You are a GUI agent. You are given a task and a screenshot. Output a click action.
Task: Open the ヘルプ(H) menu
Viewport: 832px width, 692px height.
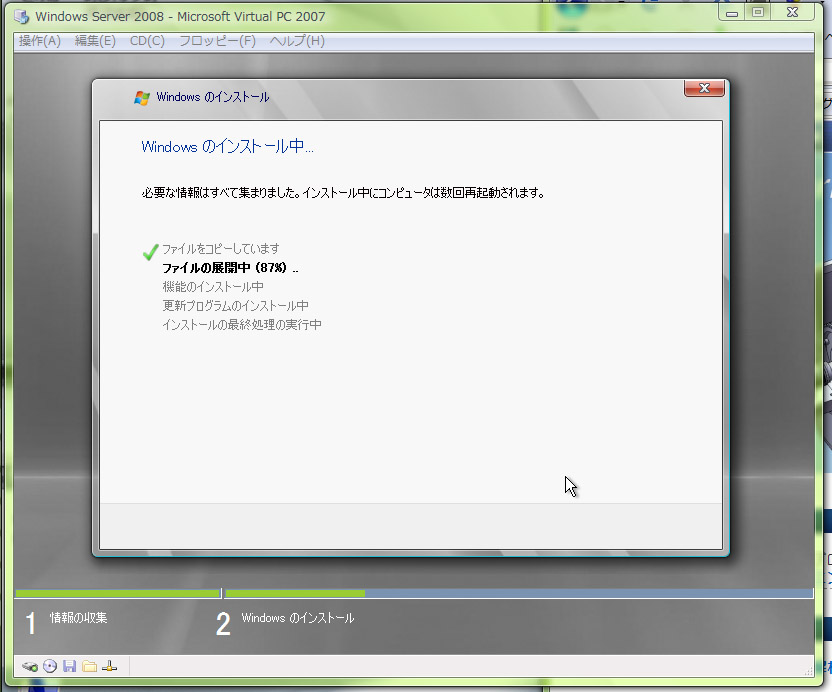[297, 41]
